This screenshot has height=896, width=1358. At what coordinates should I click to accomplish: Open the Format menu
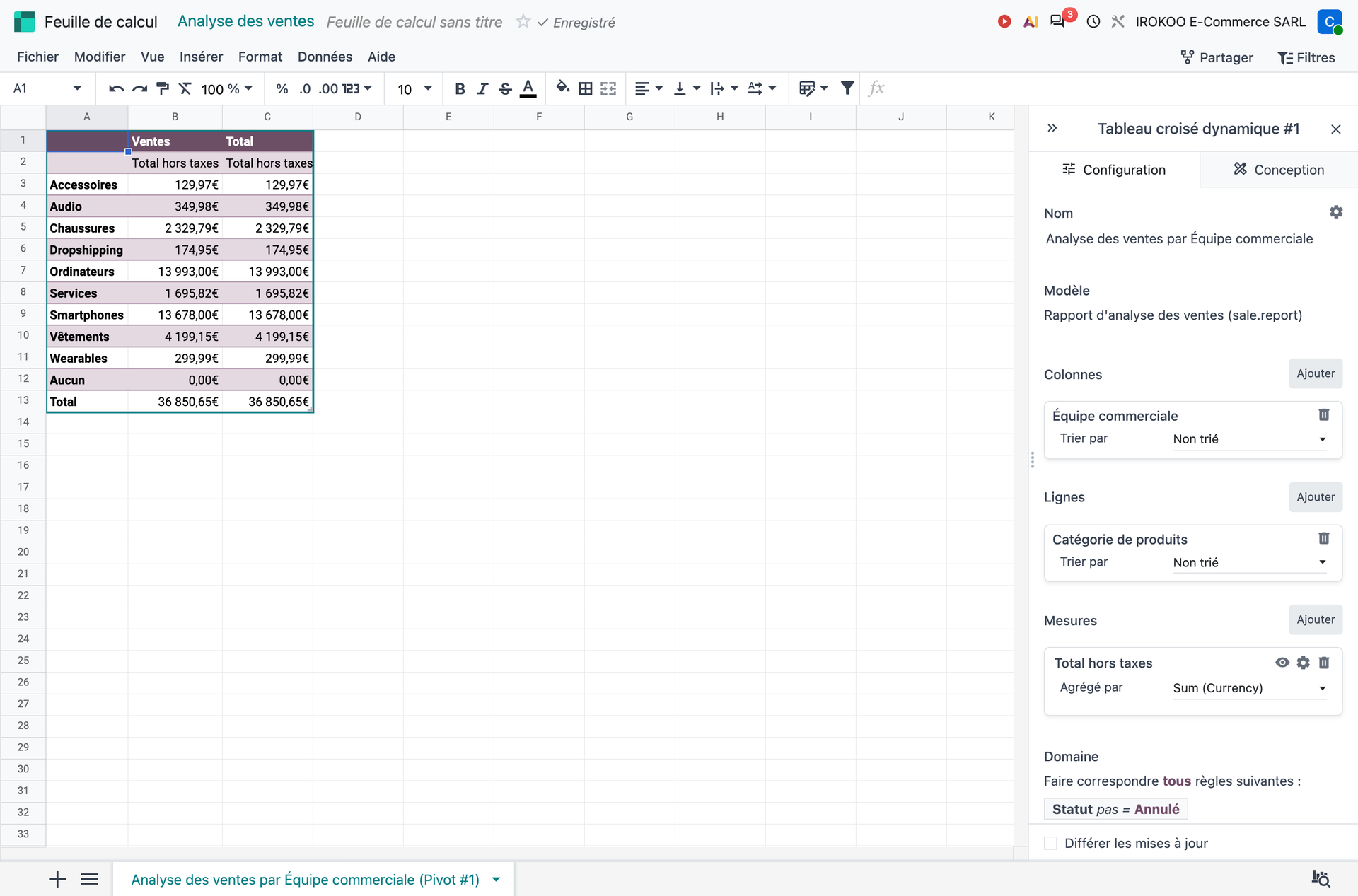click(x=260, y=57)
